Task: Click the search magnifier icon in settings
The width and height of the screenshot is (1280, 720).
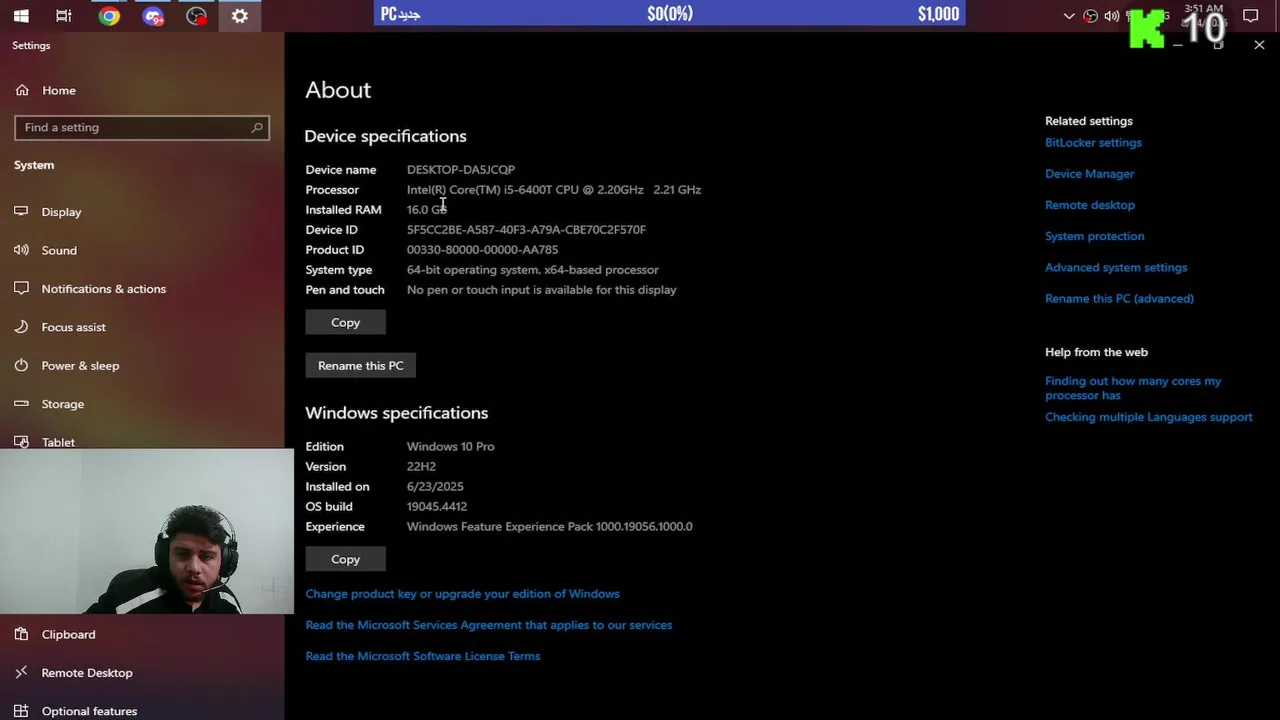Action: 257,127
